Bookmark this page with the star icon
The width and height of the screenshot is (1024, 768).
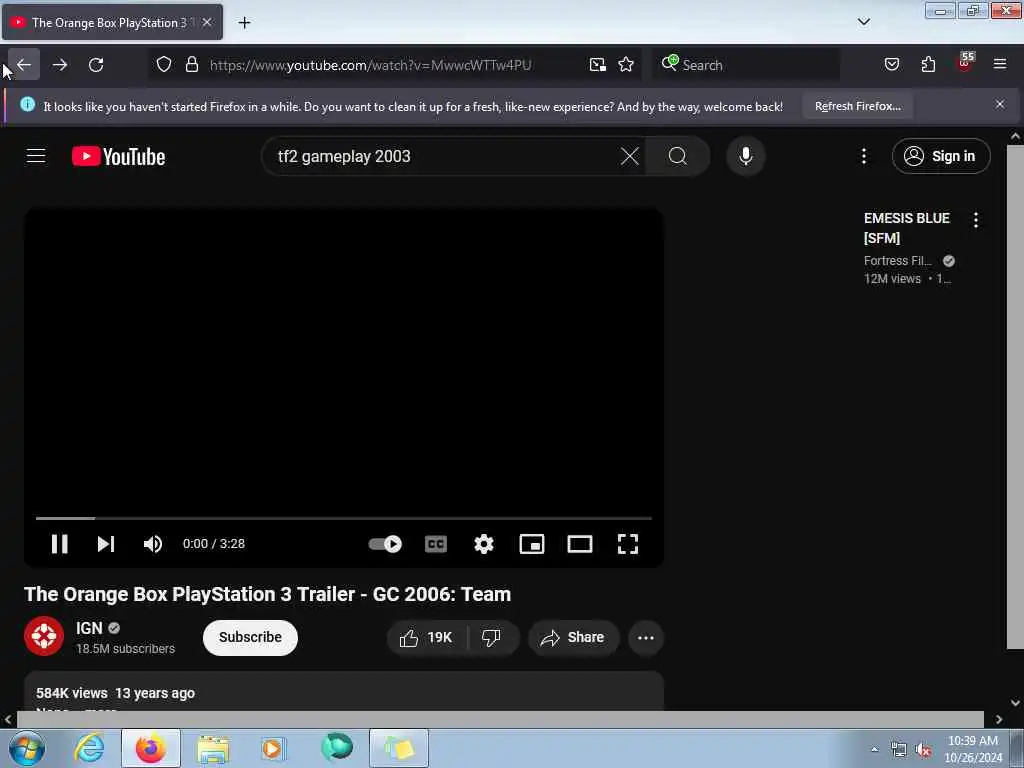pos(626,64)
